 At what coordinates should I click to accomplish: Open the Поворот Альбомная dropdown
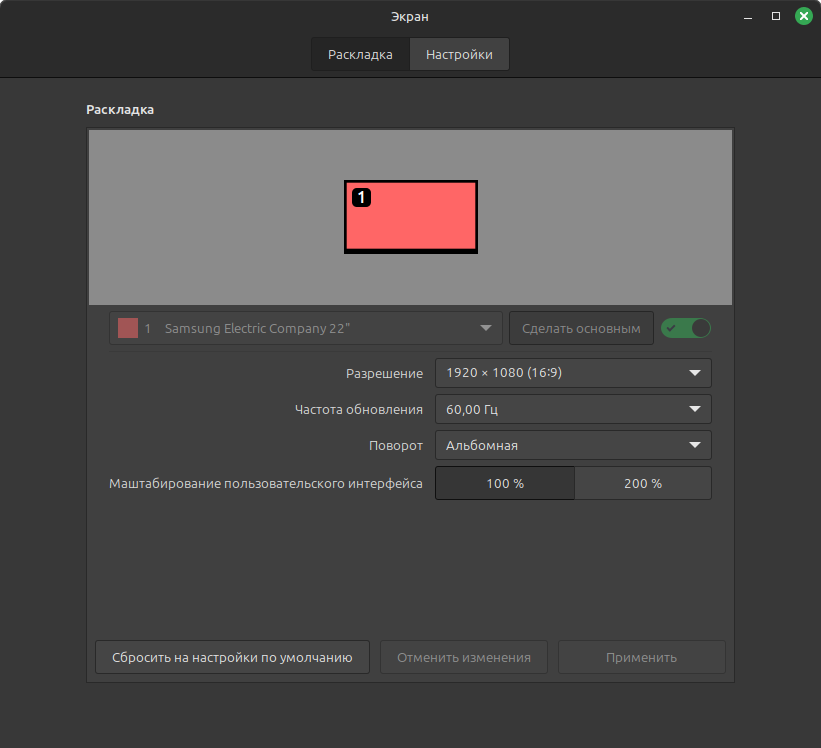pos(573,445)
